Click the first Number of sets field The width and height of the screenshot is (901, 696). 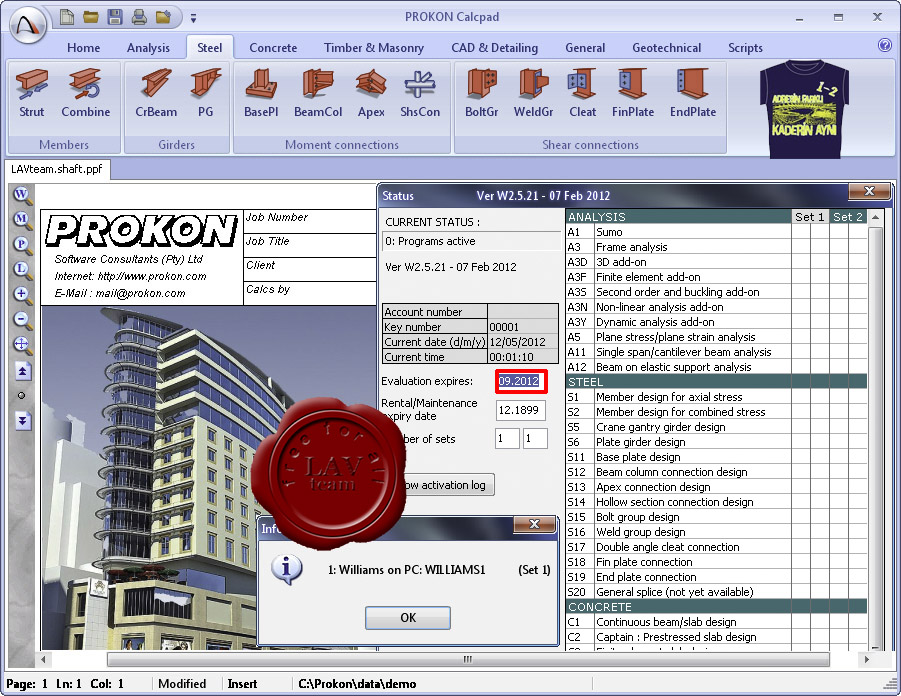[507, 439]
